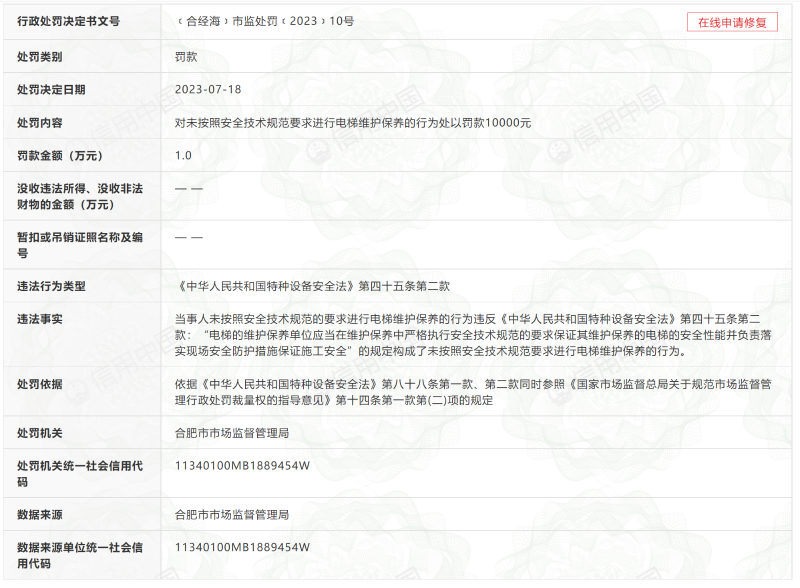
Task: Click the penalty content mentioning 罚款10000元
Action: pos(353,122)
